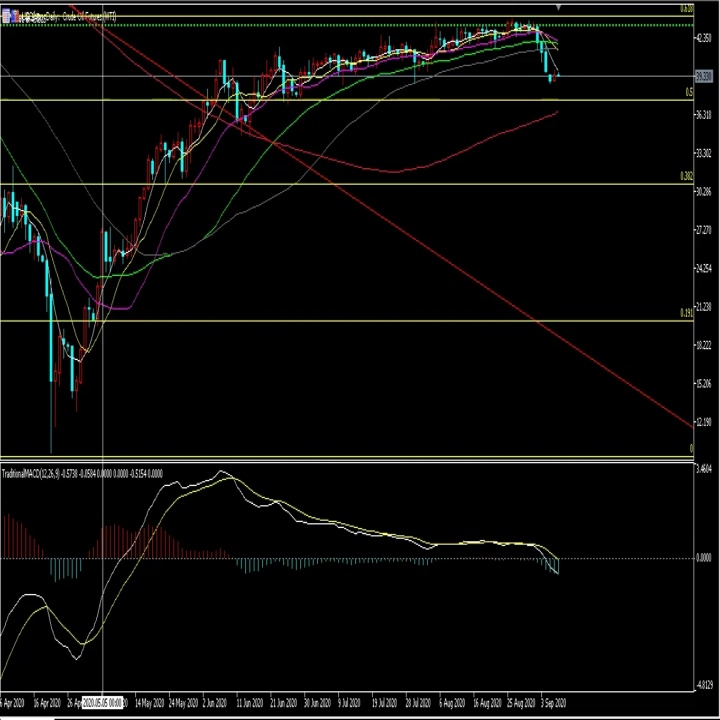Click the 0.5 Fibonacci retracement label

click(x=689, y=92)
